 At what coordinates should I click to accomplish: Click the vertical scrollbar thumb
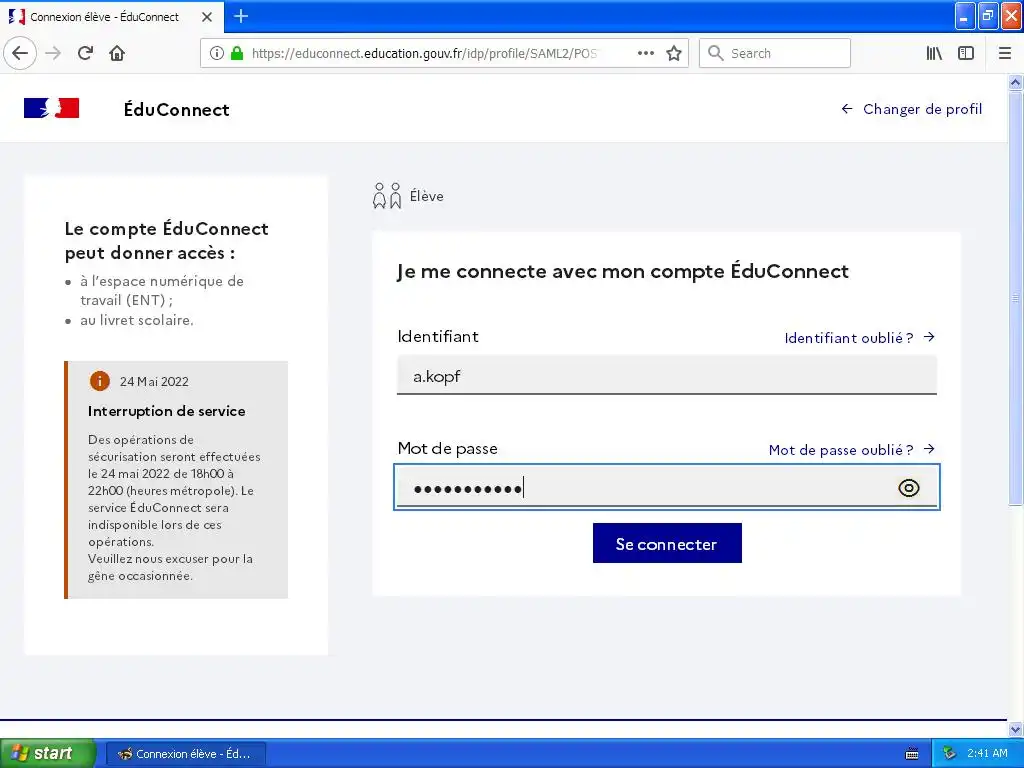(1015, 298)
